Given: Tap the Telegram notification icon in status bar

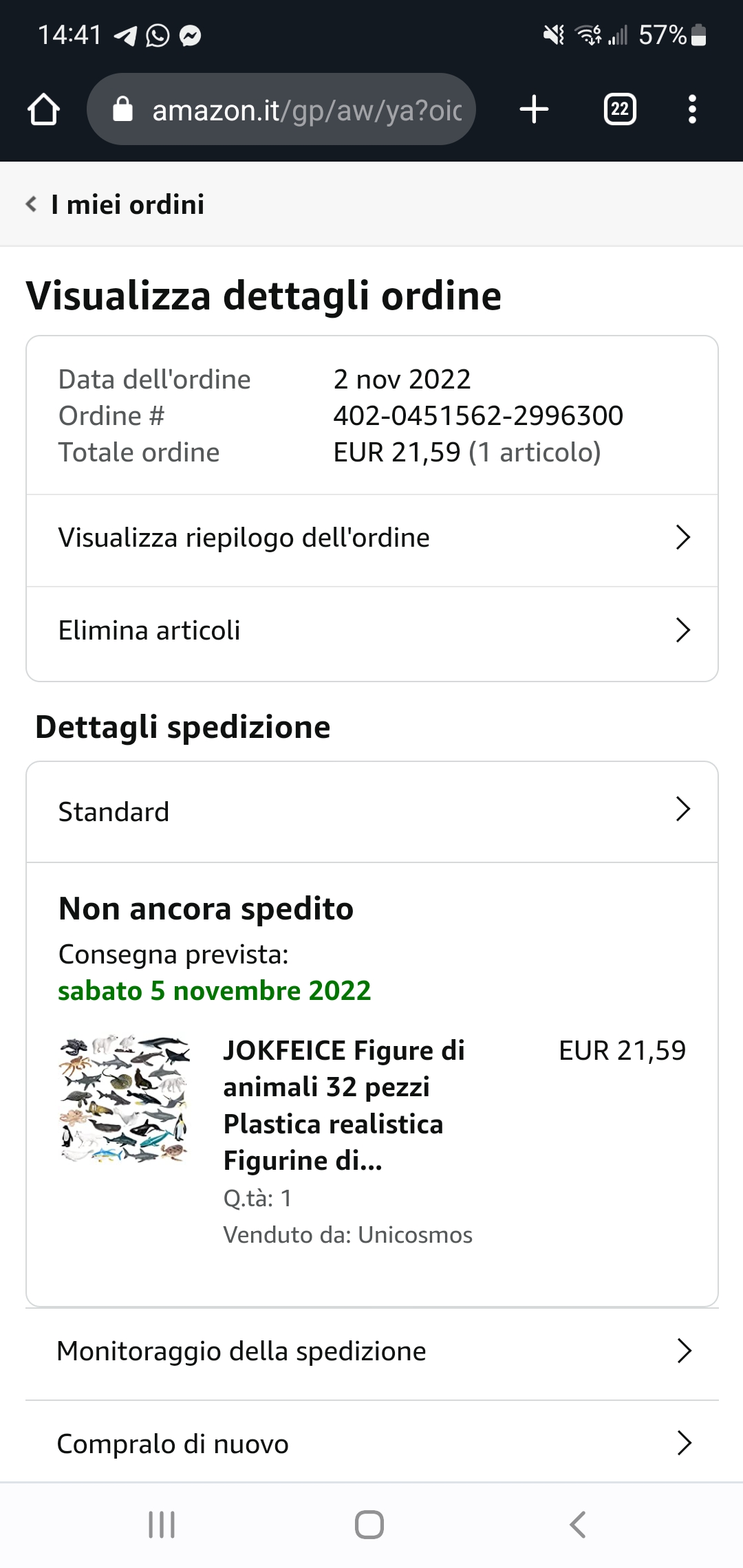Looking at the screenshot, I should (125, 35).
